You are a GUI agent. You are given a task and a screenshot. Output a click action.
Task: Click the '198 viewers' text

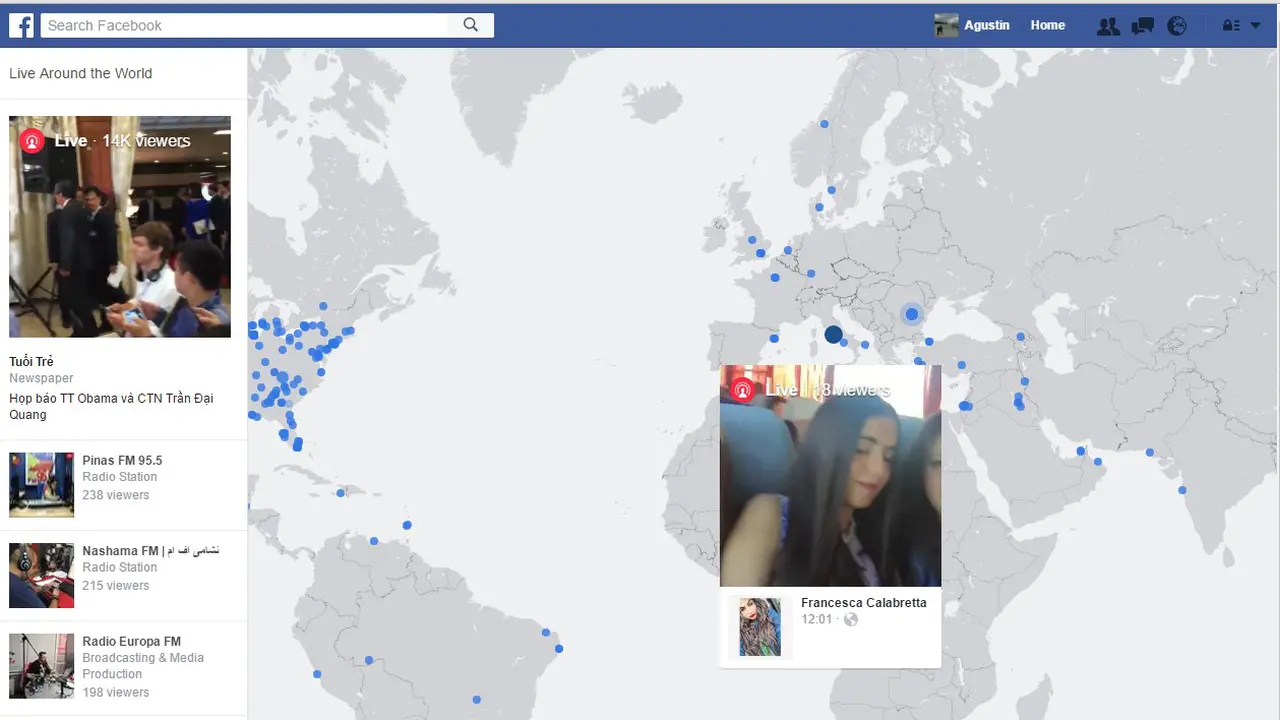[x=116, y=692]
